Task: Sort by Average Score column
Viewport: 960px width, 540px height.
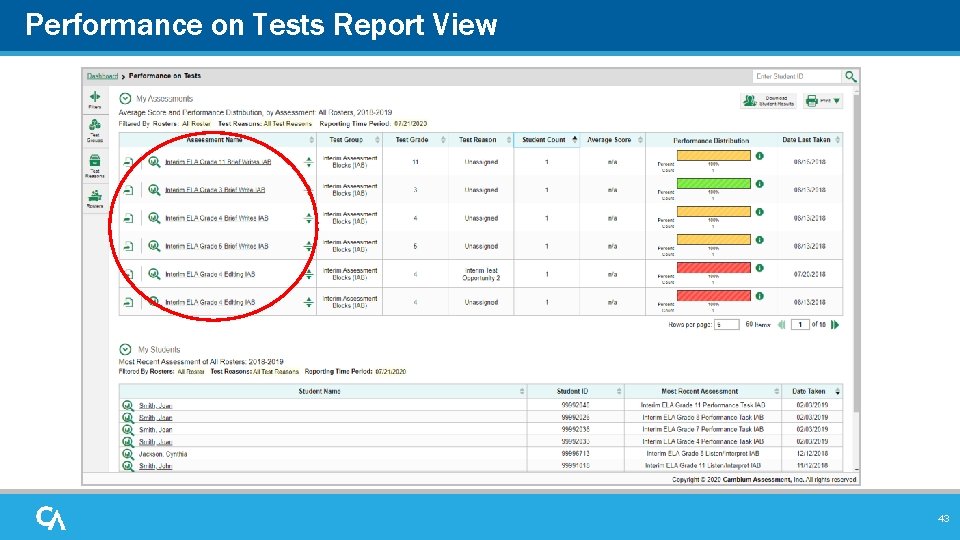Action: [x=640, y=140]
